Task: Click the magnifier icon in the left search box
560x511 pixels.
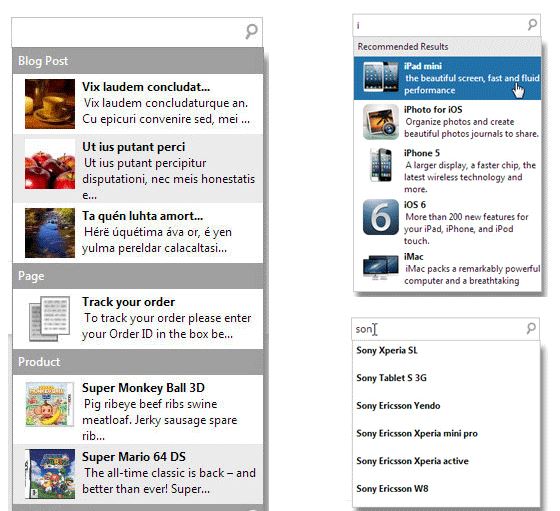Action: pyautogui.click(x=251, y=31)
